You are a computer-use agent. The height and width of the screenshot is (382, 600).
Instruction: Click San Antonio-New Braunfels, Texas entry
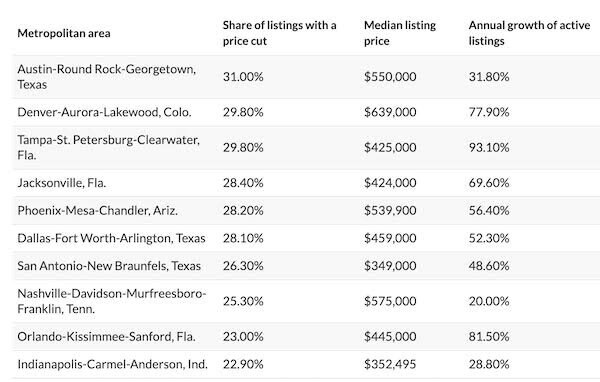[109, 266]
